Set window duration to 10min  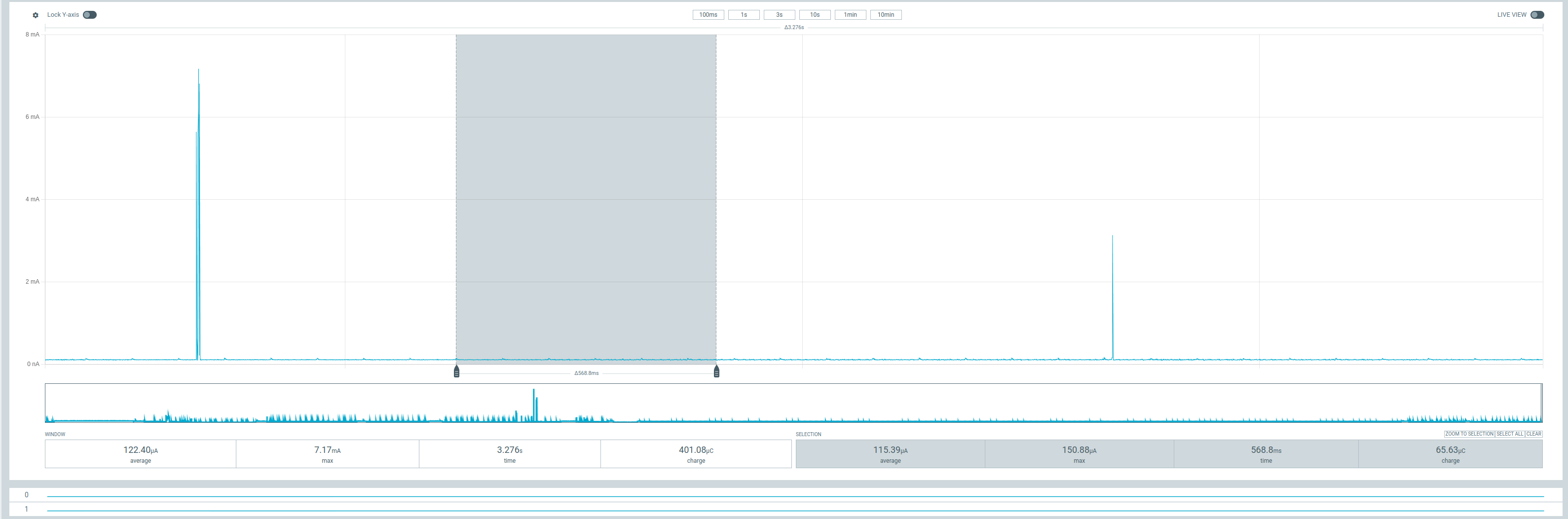tap(885, 15)
